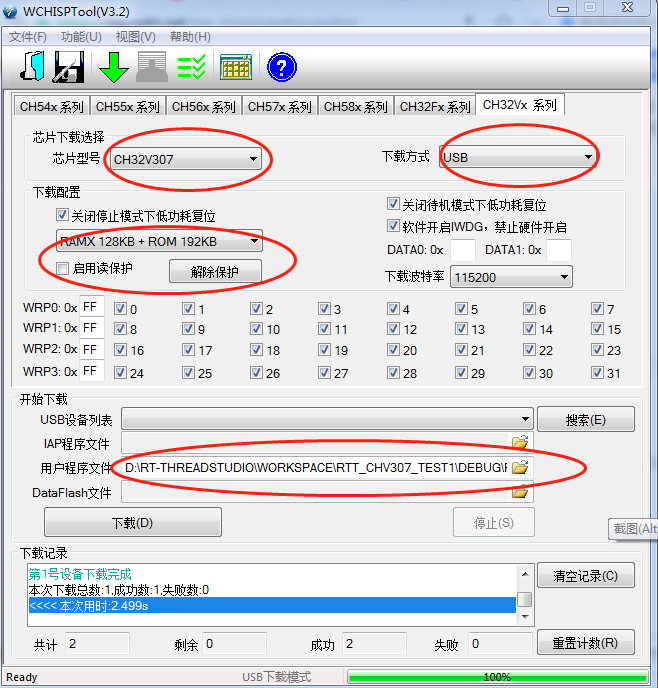The height and width of the screenshot is (688, 658).
Task: Click the 搜索(E) button
Action: click(x=586, y=419)
